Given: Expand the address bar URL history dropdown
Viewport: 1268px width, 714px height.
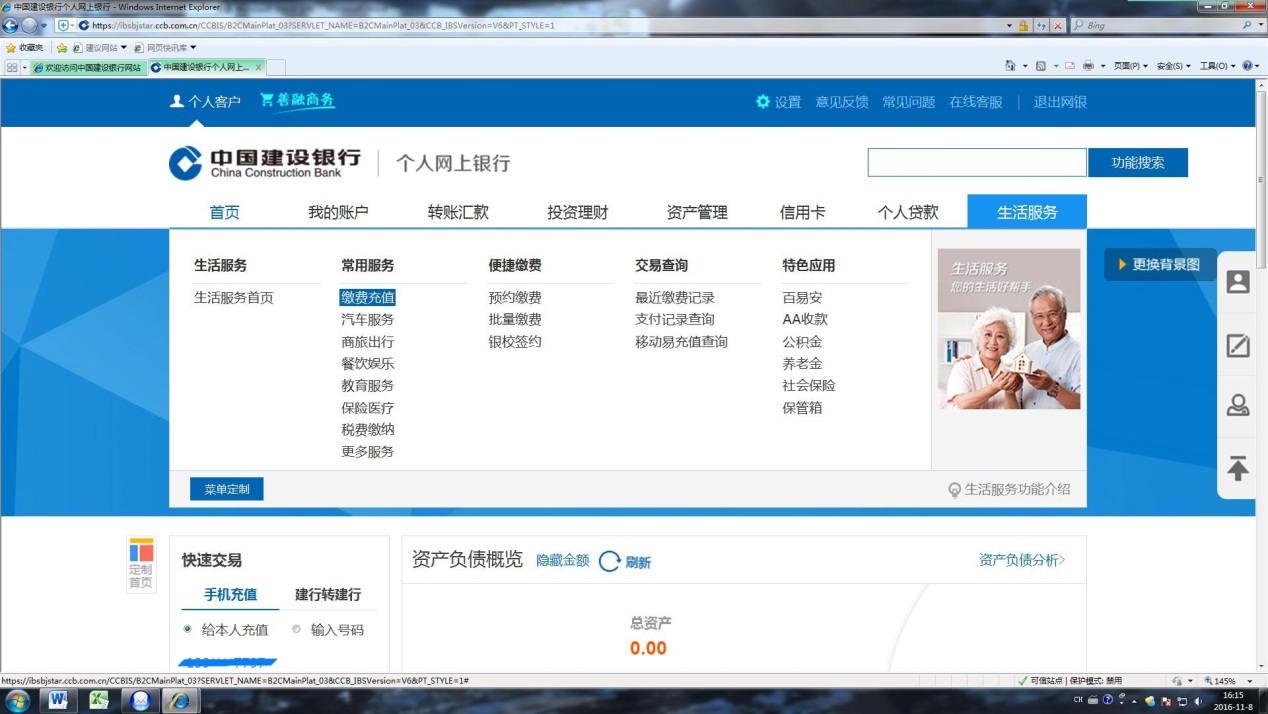Looking at the screenshot, I should [1009, 25].
